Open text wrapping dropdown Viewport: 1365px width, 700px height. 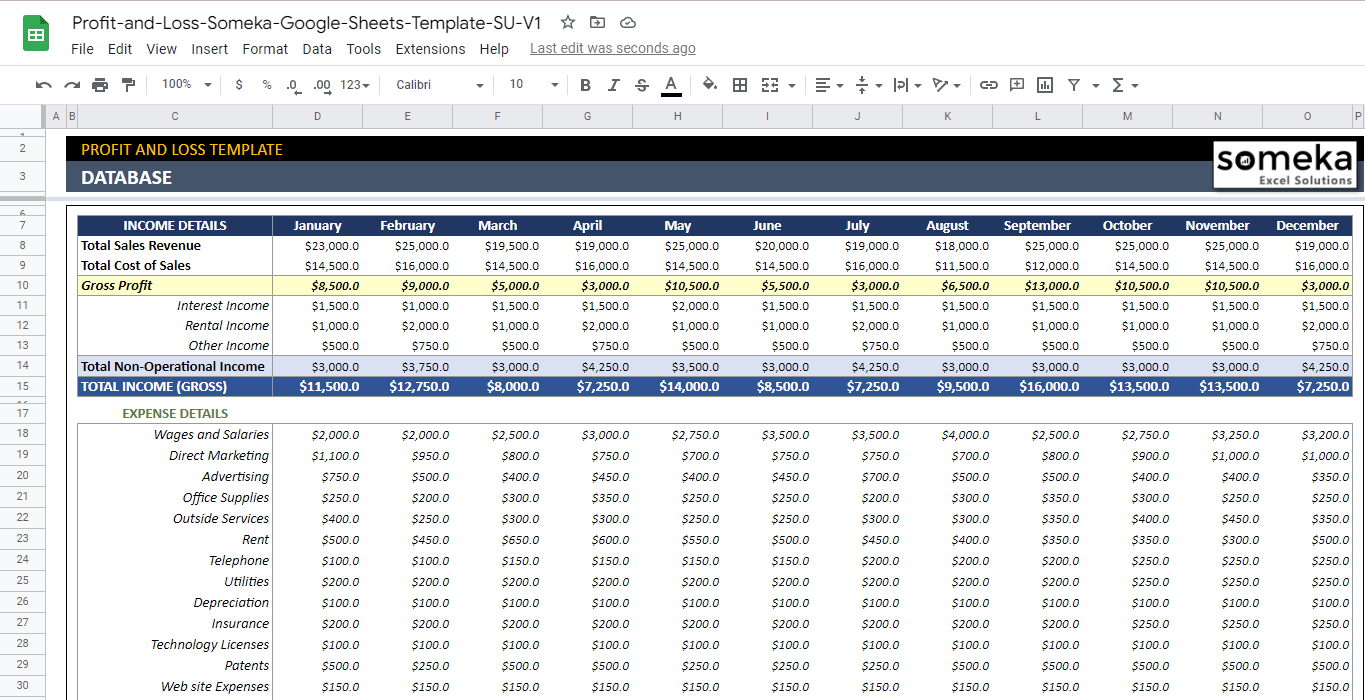pos(907,85)
